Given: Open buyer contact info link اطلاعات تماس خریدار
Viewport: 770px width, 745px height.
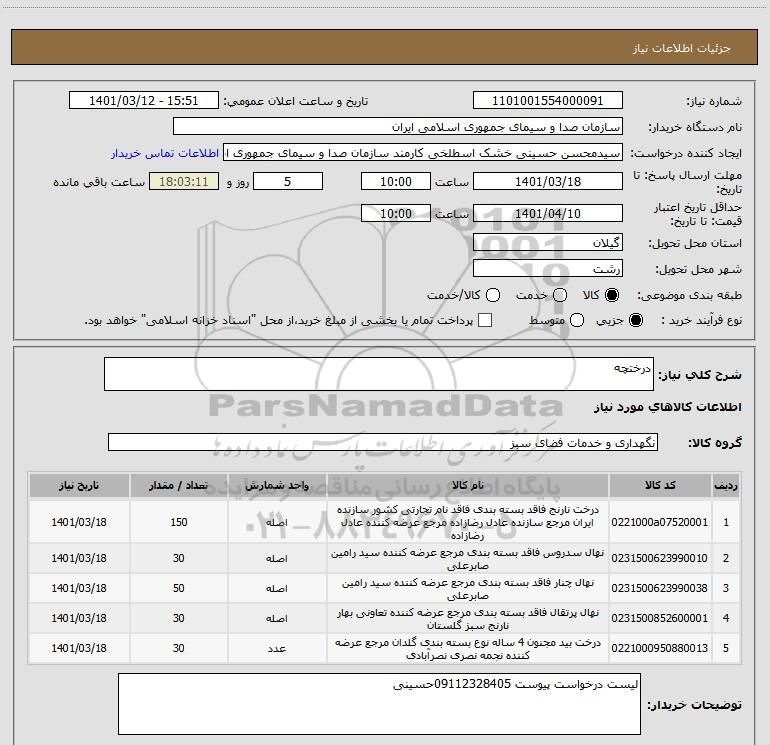Looking at the screenshot, I should [x=165, y=153].
